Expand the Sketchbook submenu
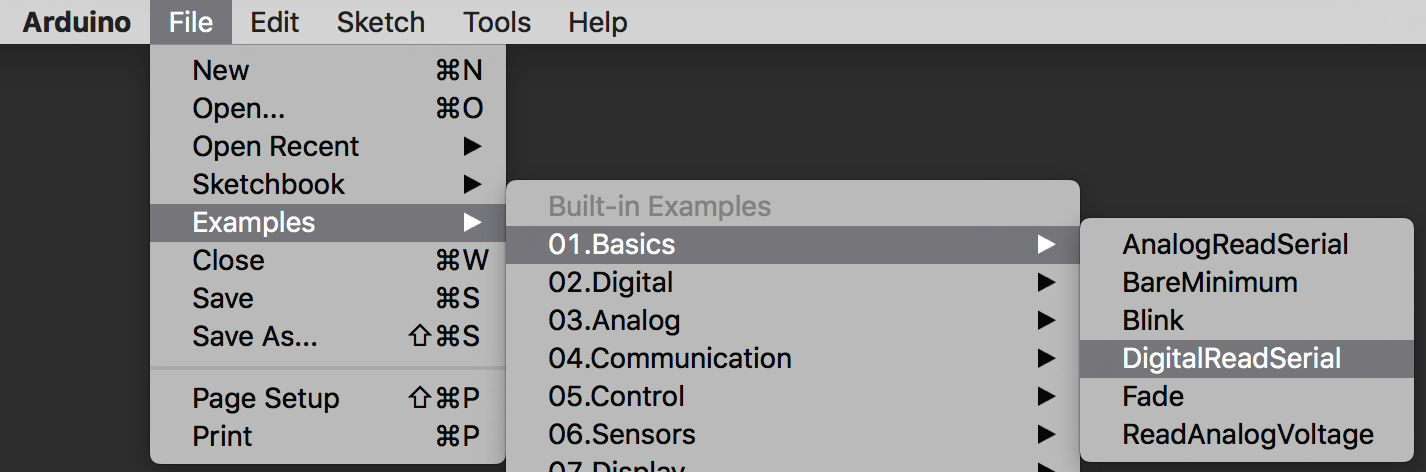1426x472 pixels. tap(268, 185)
